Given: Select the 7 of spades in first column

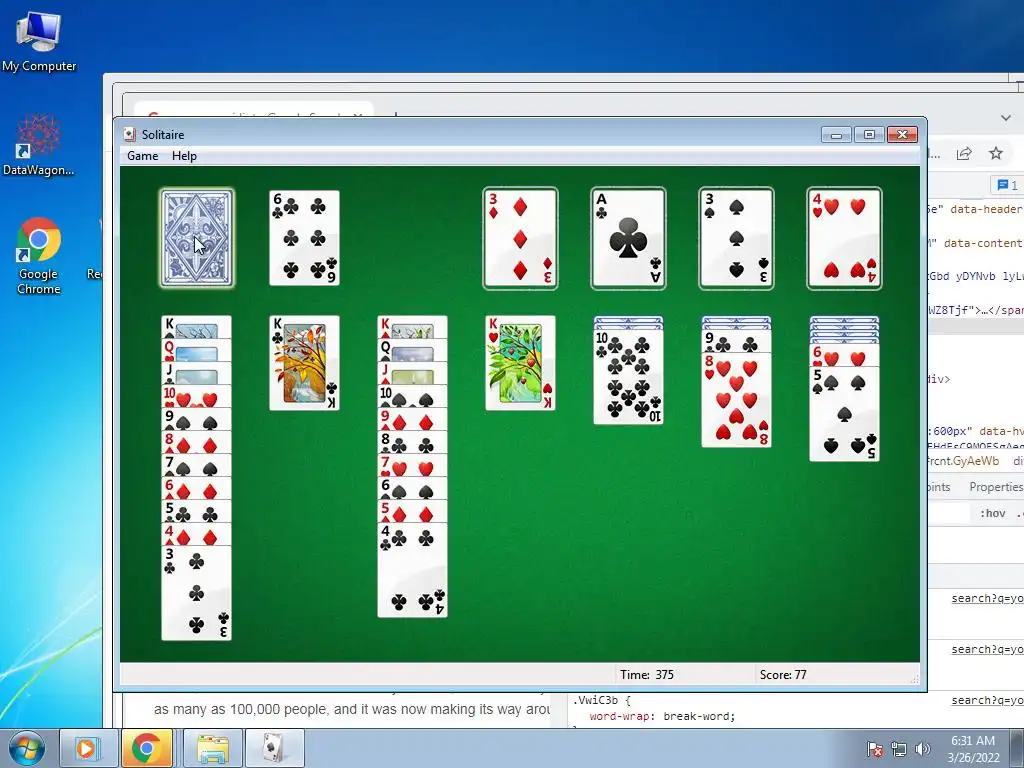Looking at the screenshot, I should pyautogui.click(x=197, y=465).
